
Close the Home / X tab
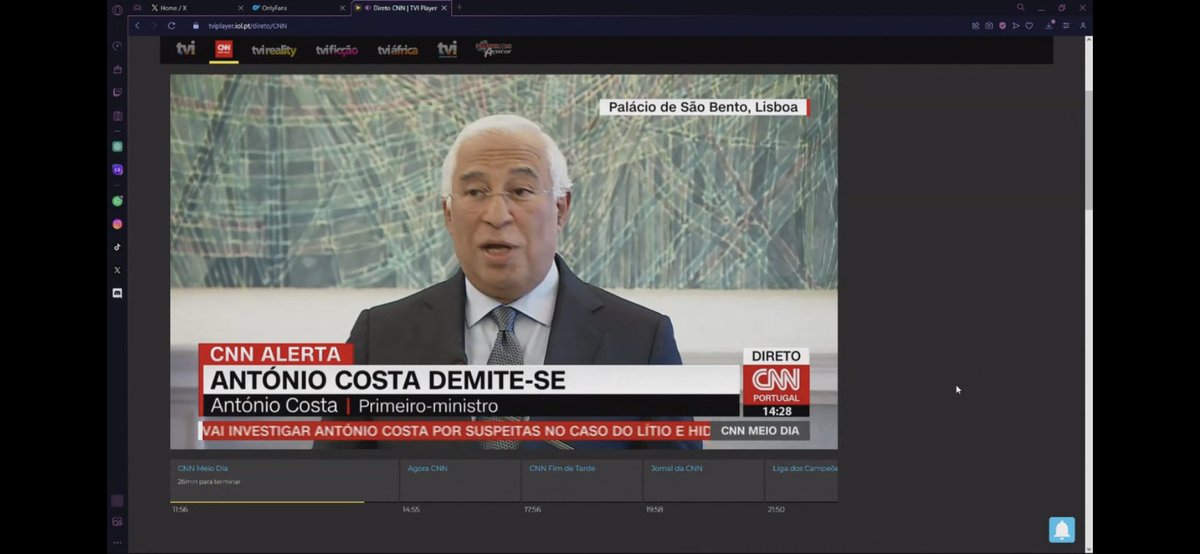[239, 7]
